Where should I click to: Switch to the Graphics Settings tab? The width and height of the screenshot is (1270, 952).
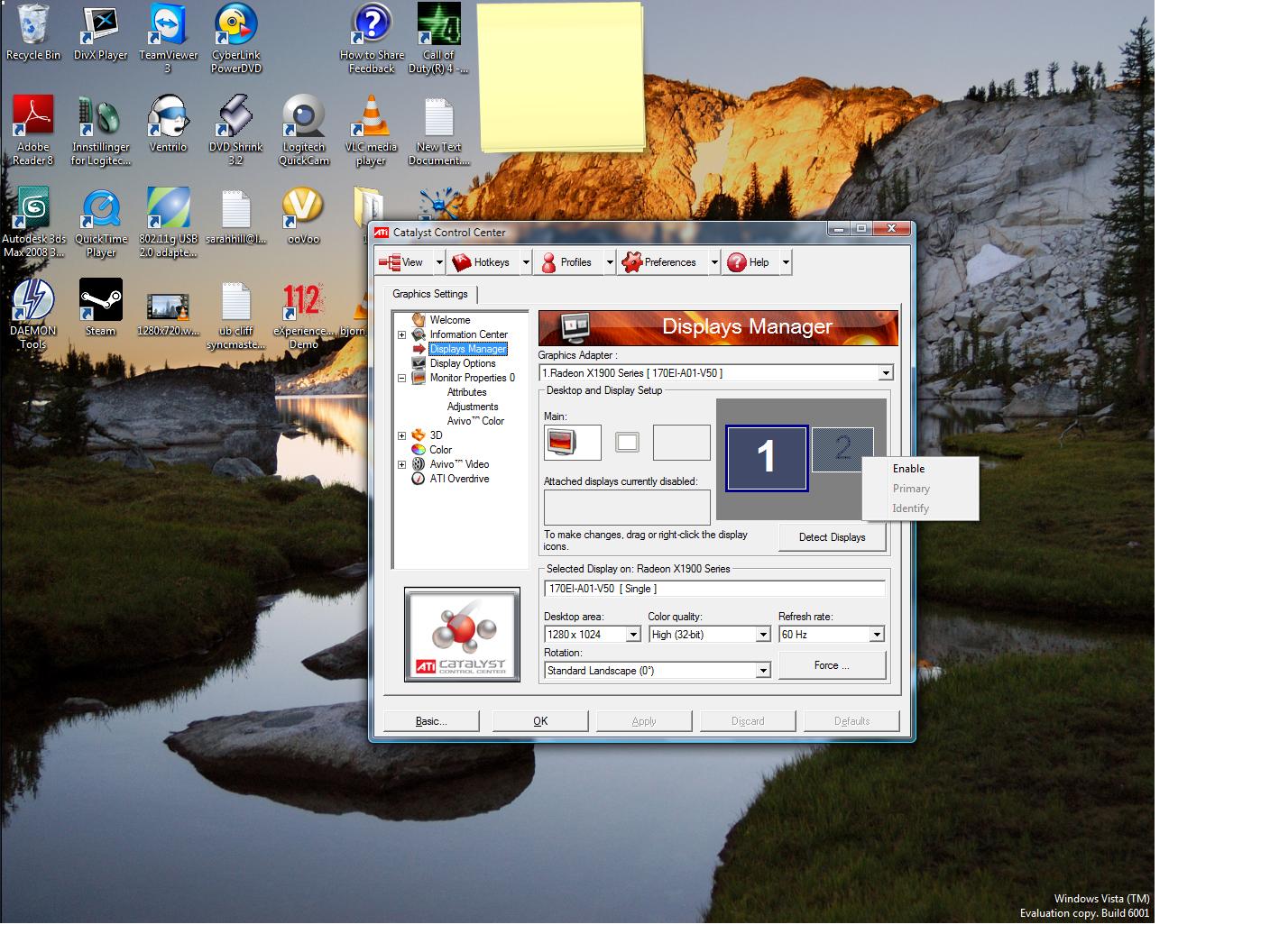click(x=430, y=294)
